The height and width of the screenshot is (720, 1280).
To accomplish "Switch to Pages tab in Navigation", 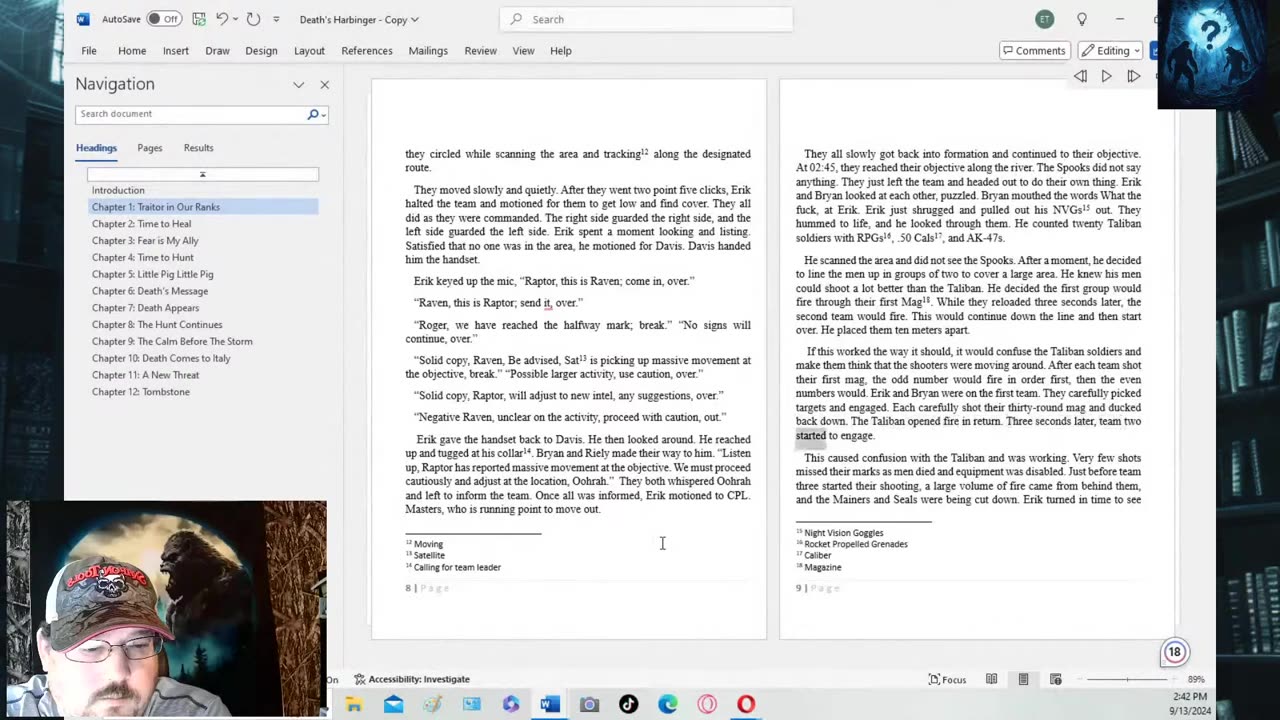I will [150, 148].
